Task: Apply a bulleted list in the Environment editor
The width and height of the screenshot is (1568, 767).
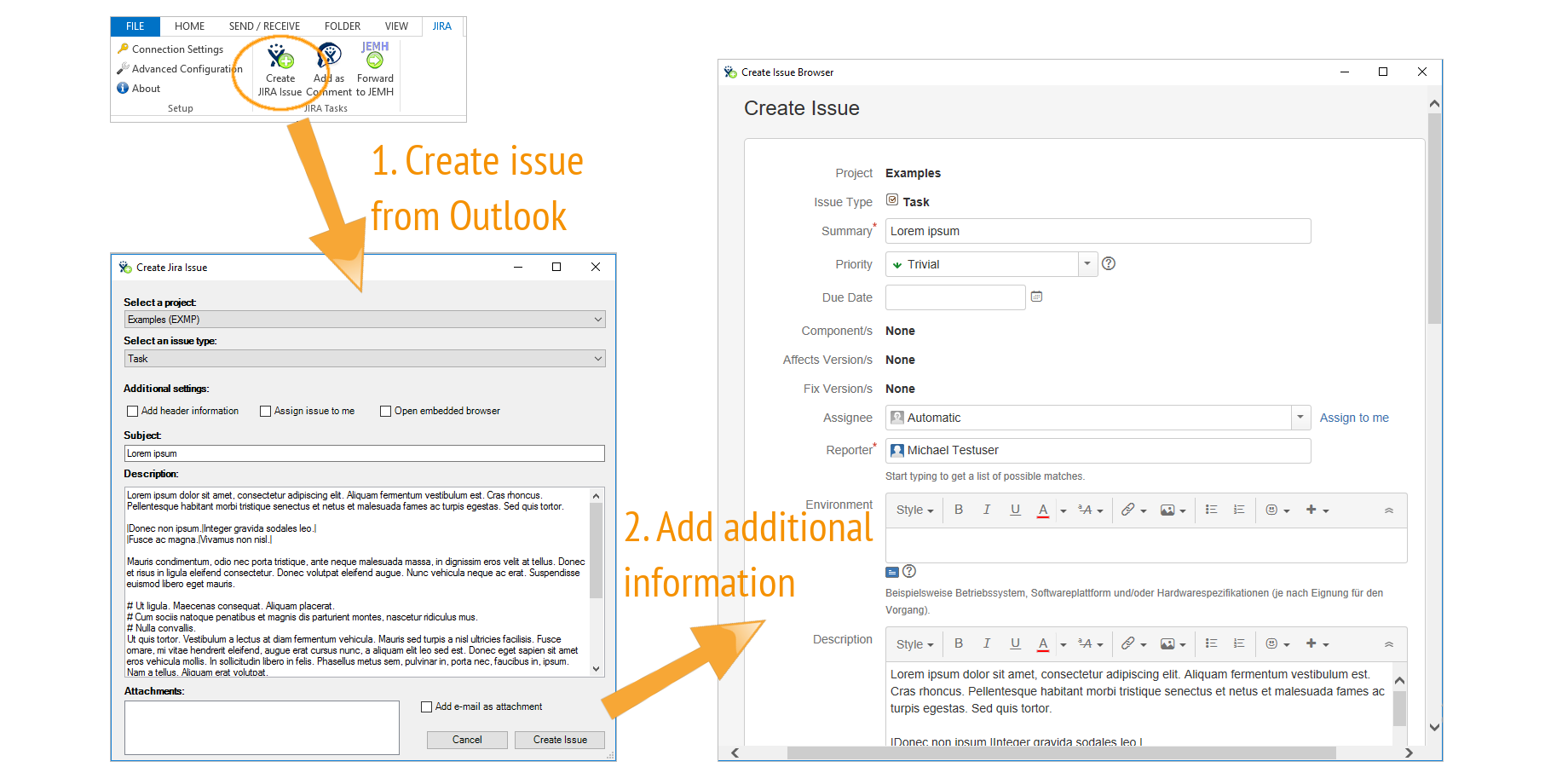Action: click(x=1211, y=509)
